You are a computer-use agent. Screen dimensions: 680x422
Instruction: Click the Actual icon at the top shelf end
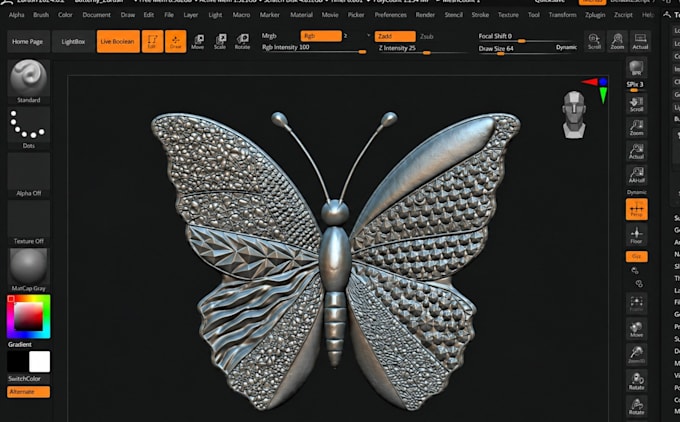pos(640,41)
